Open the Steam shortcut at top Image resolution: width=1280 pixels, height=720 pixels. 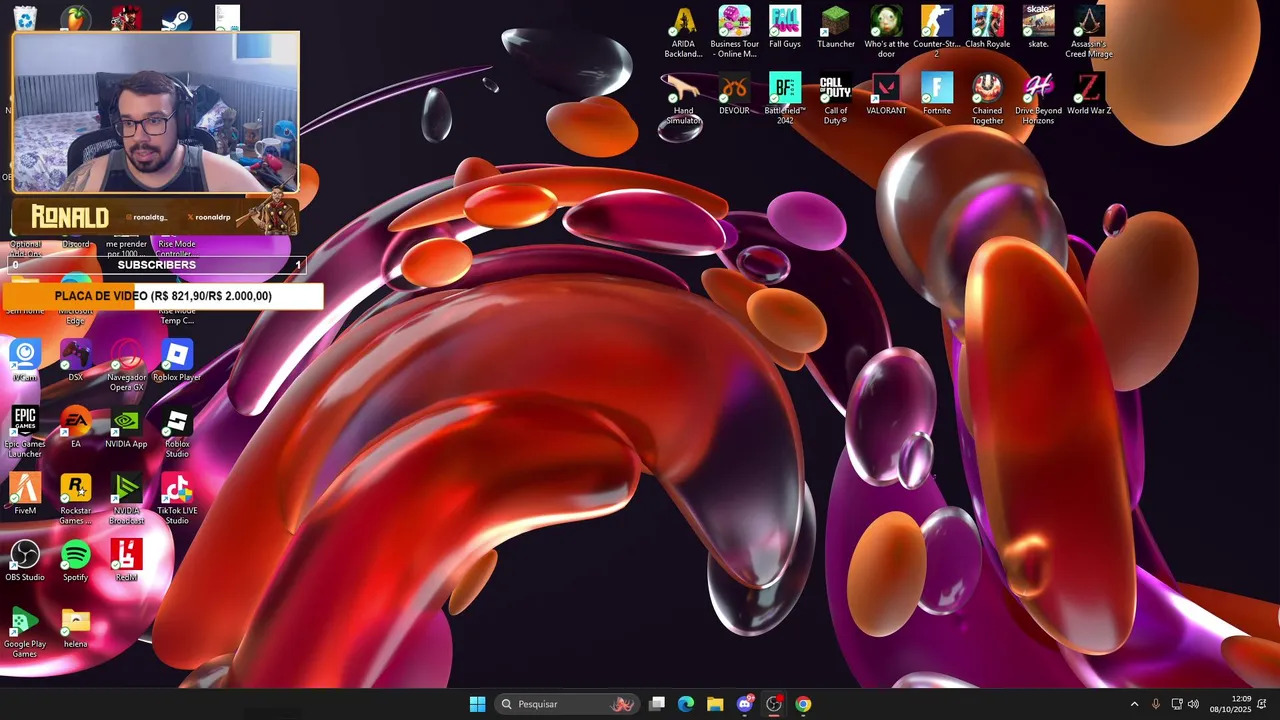coord(176,19)
